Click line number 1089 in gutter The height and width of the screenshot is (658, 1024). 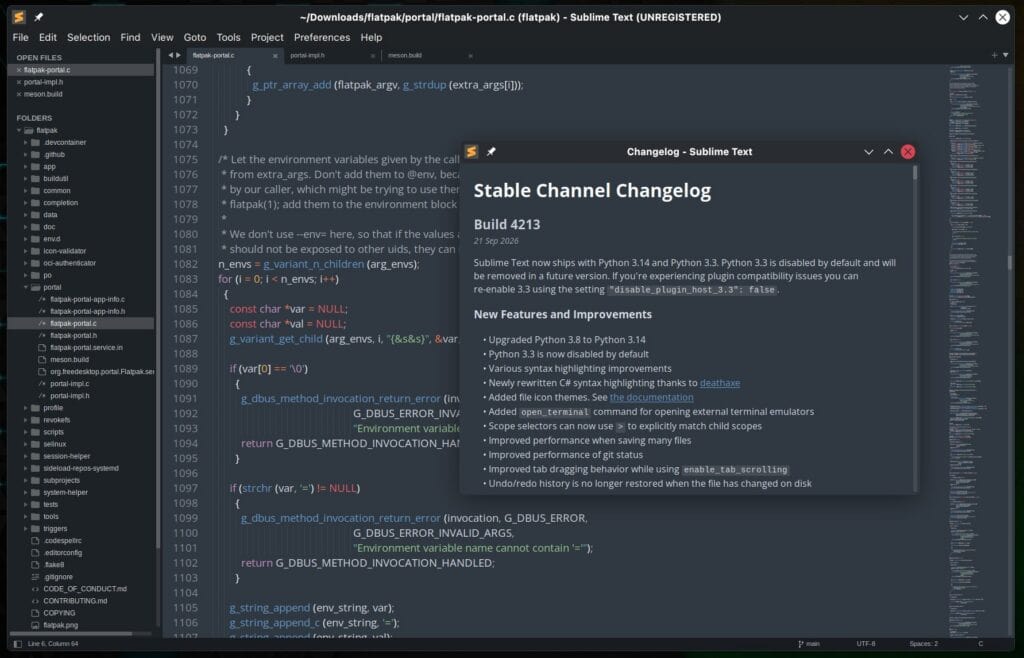click(x=185, y=369)
